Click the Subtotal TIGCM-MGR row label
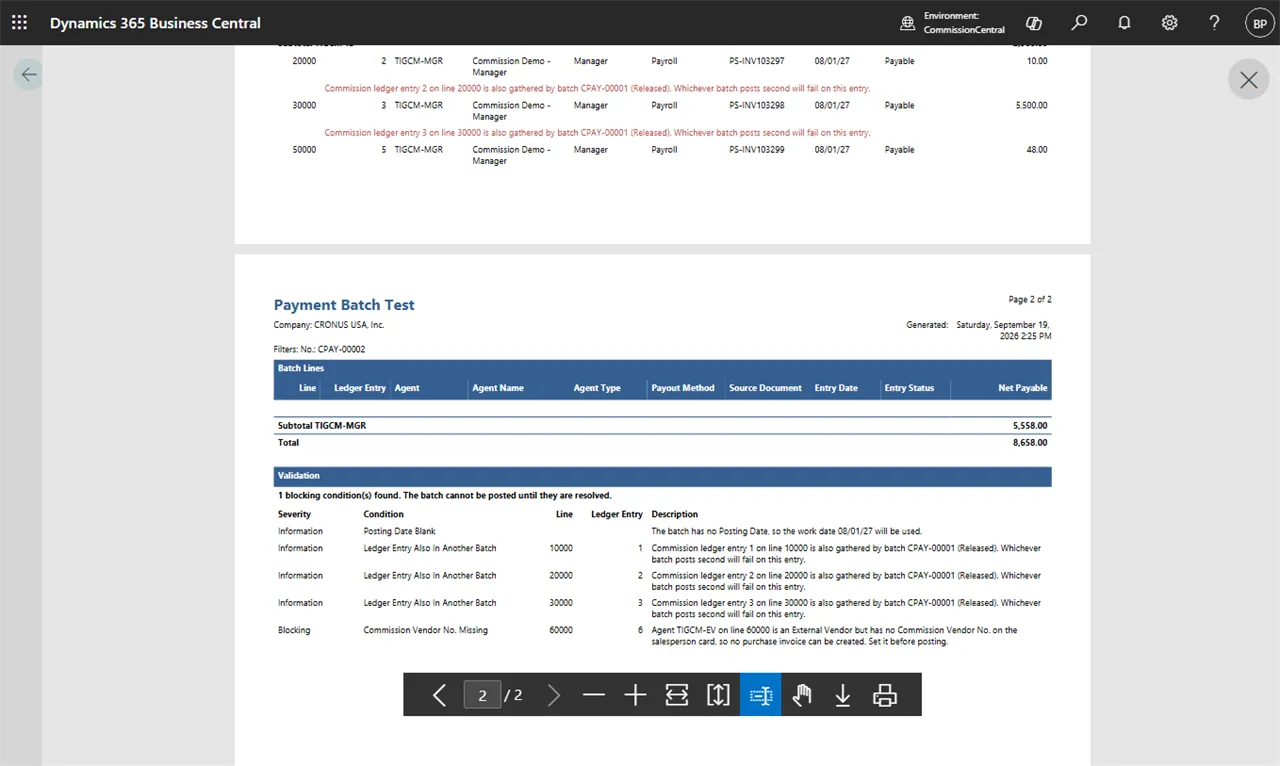Image resolution: width=1280 pixels, height=766 pixels. (x=322, y=426)
